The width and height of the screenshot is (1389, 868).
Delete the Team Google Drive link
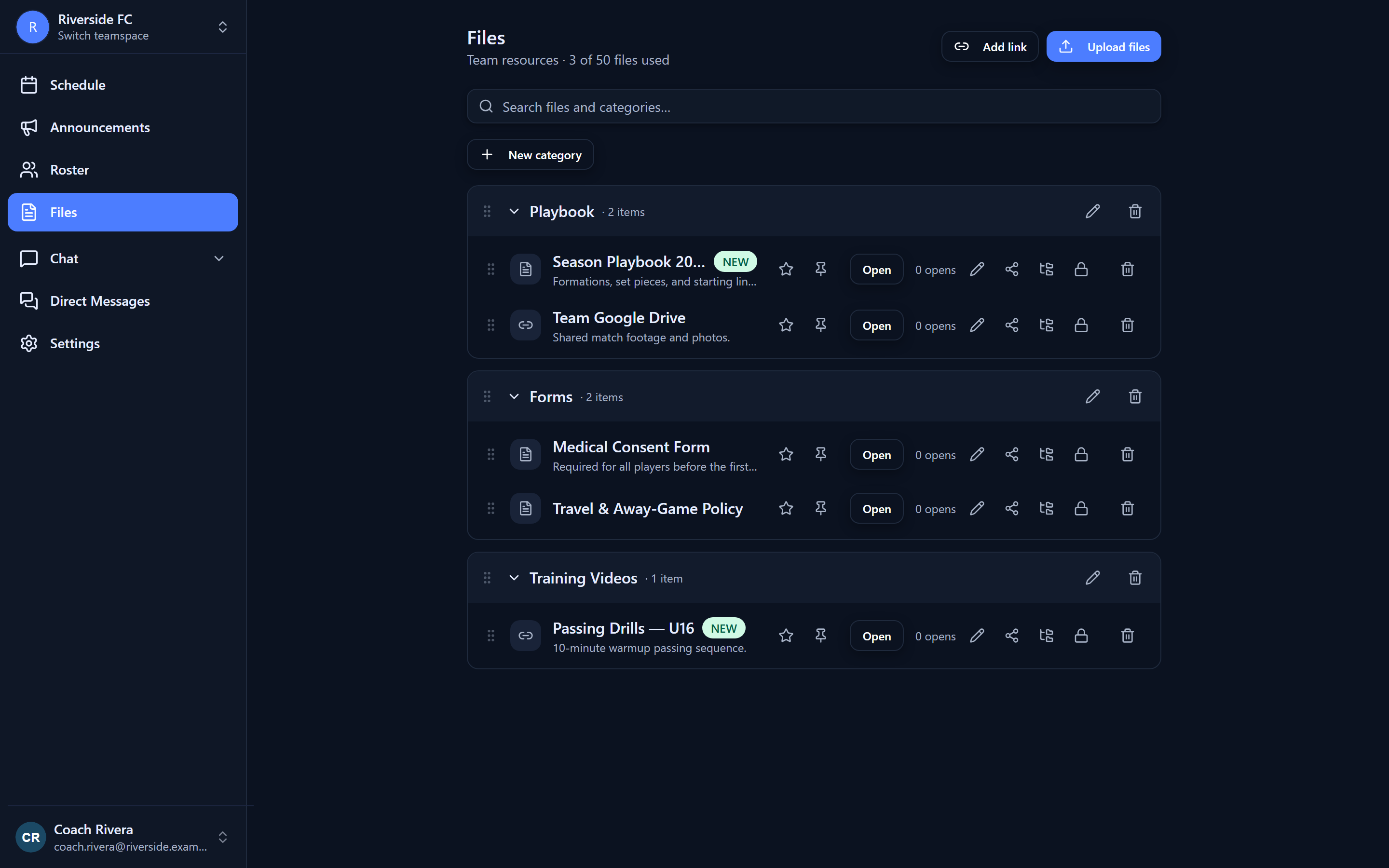coord(1127,325)
